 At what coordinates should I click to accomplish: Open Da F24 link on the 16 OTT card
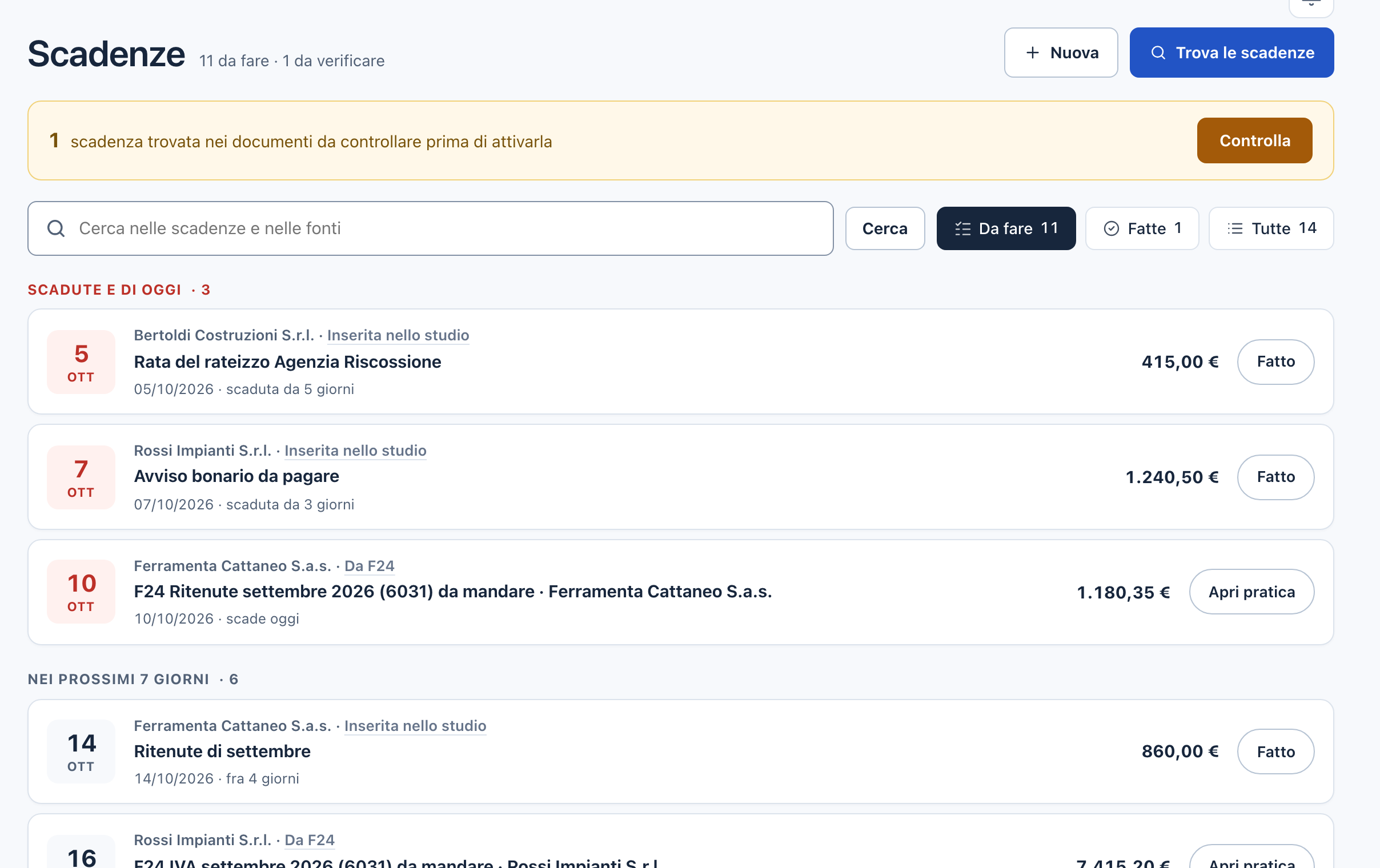tap(310, 840)
